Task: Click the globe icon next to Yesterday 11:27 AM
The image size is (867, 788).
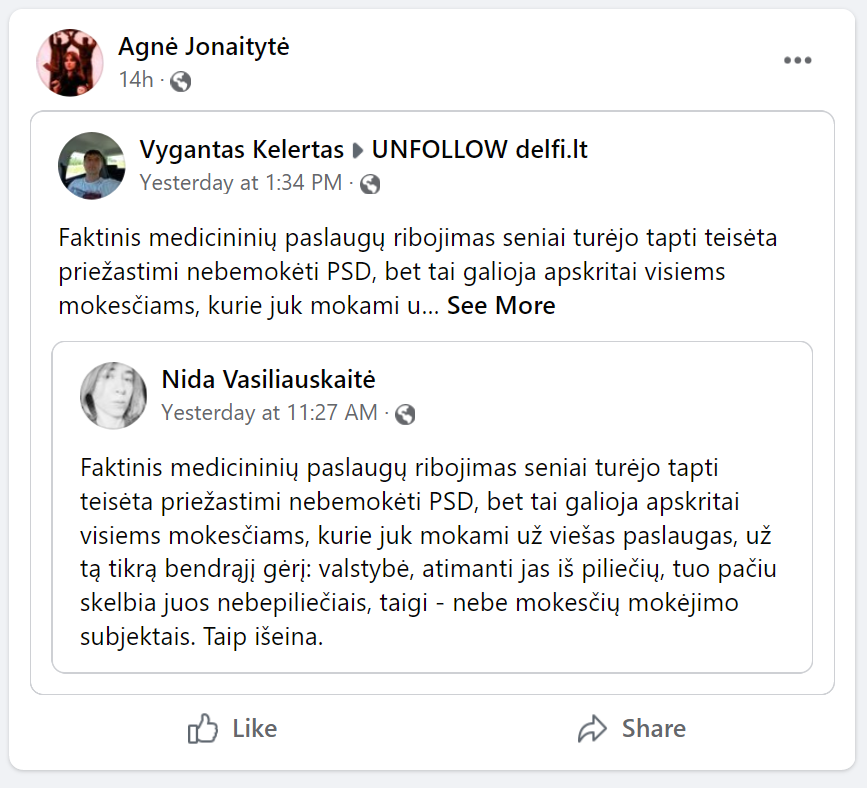Action: tap(405, 413)
